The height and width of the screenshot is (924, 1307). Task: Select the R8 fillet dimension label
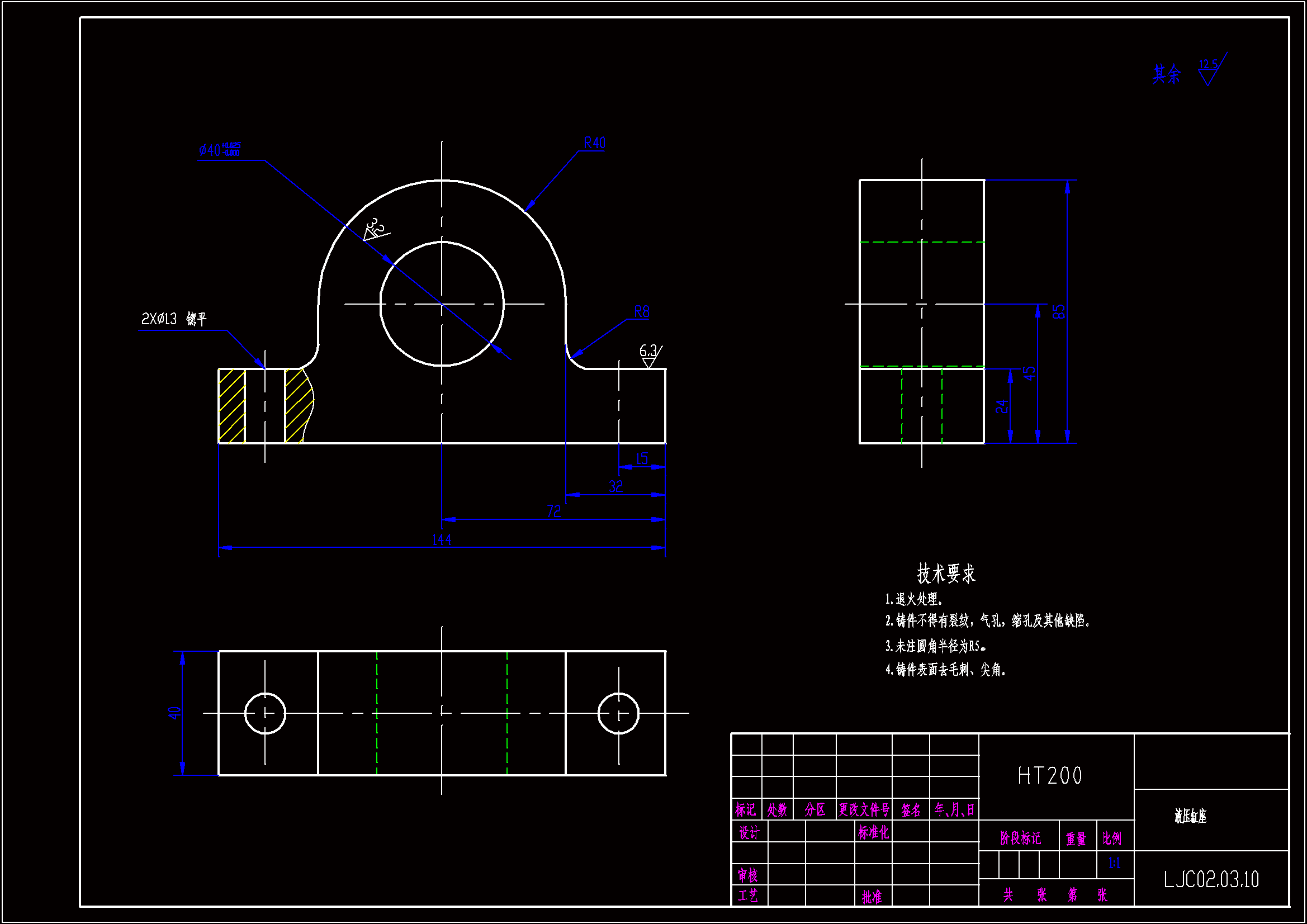click(x=642, y=312)
